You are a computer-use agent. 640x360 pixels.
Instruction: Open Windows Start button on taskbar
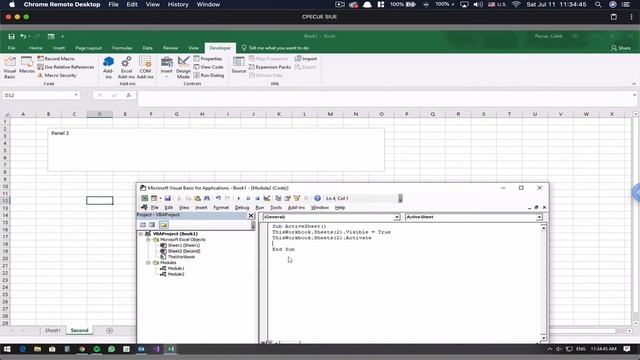coord(7,349)
